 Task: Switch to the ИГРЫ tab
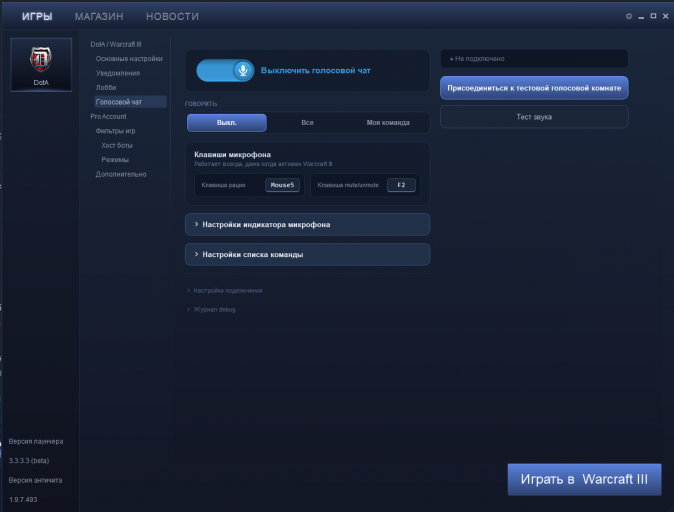[x=37, y=16]
